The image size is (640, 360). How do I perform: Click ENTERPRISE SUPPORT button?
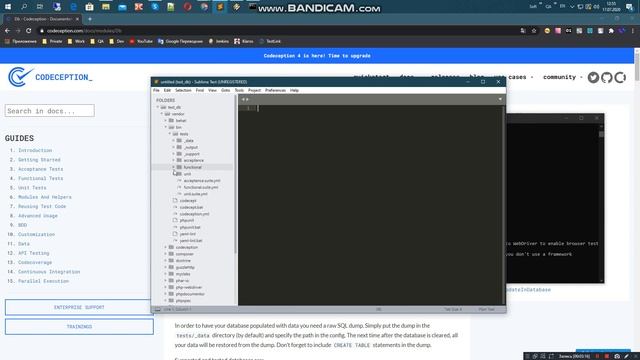(79, 307)
